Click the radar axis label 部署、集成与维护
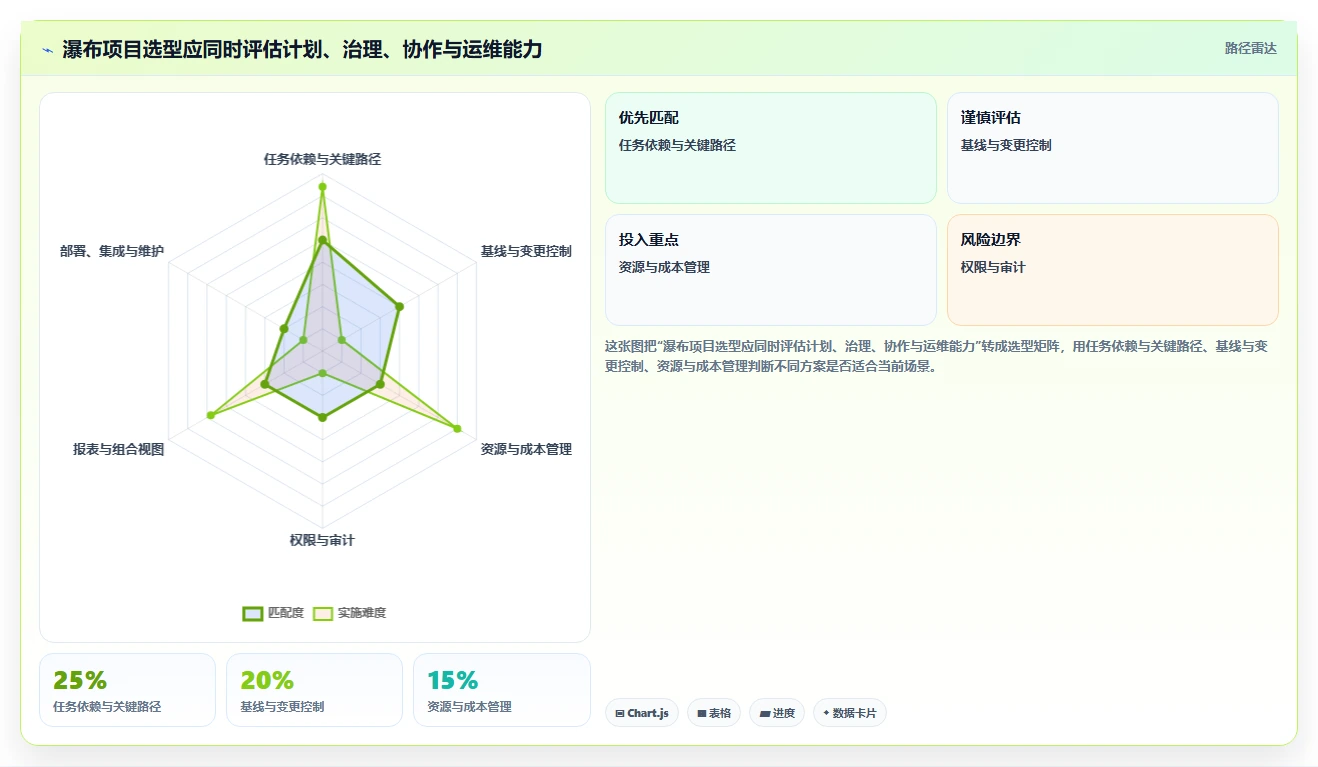The height and width of the screenshot is (767, 1318). [x=112, y=251]
